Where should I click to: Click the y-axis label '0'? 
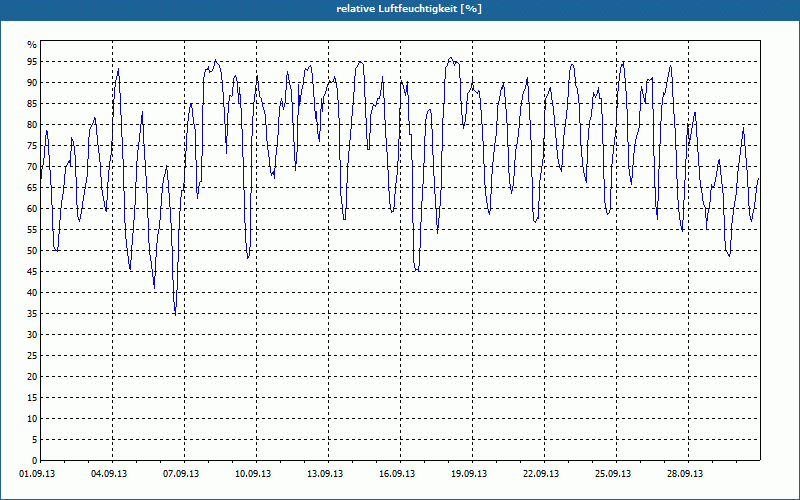coord(34,461)
